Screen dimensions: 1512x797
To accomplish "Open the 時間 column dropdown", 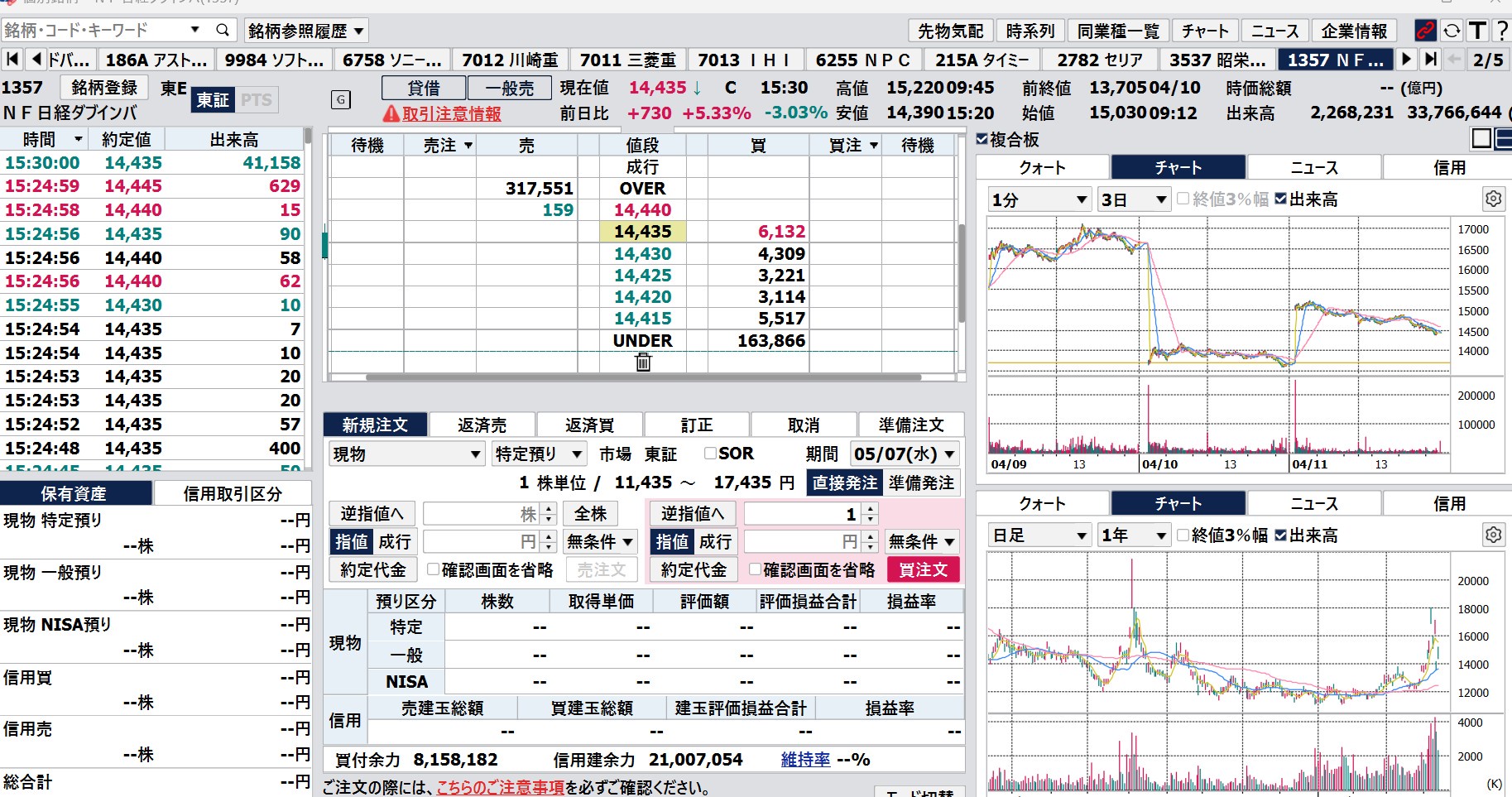I will point(79,139).
